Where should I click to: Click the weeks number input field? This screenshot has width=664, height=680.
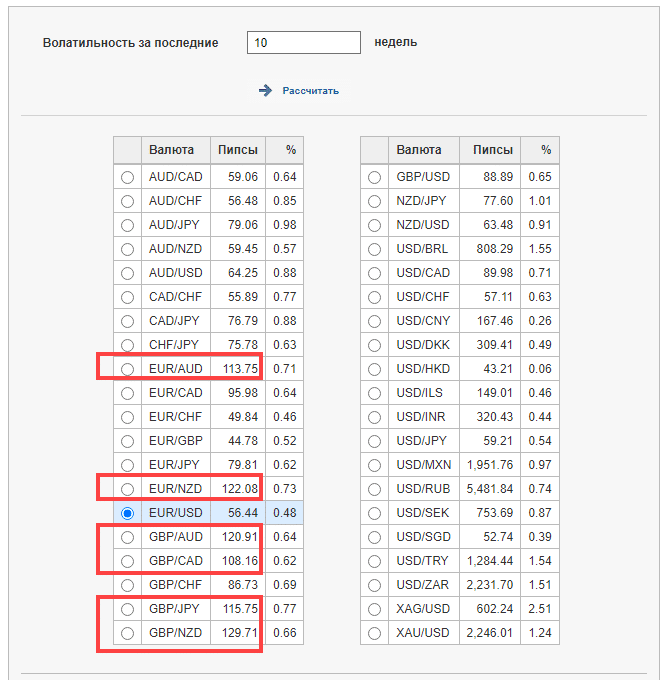(303, 43)
